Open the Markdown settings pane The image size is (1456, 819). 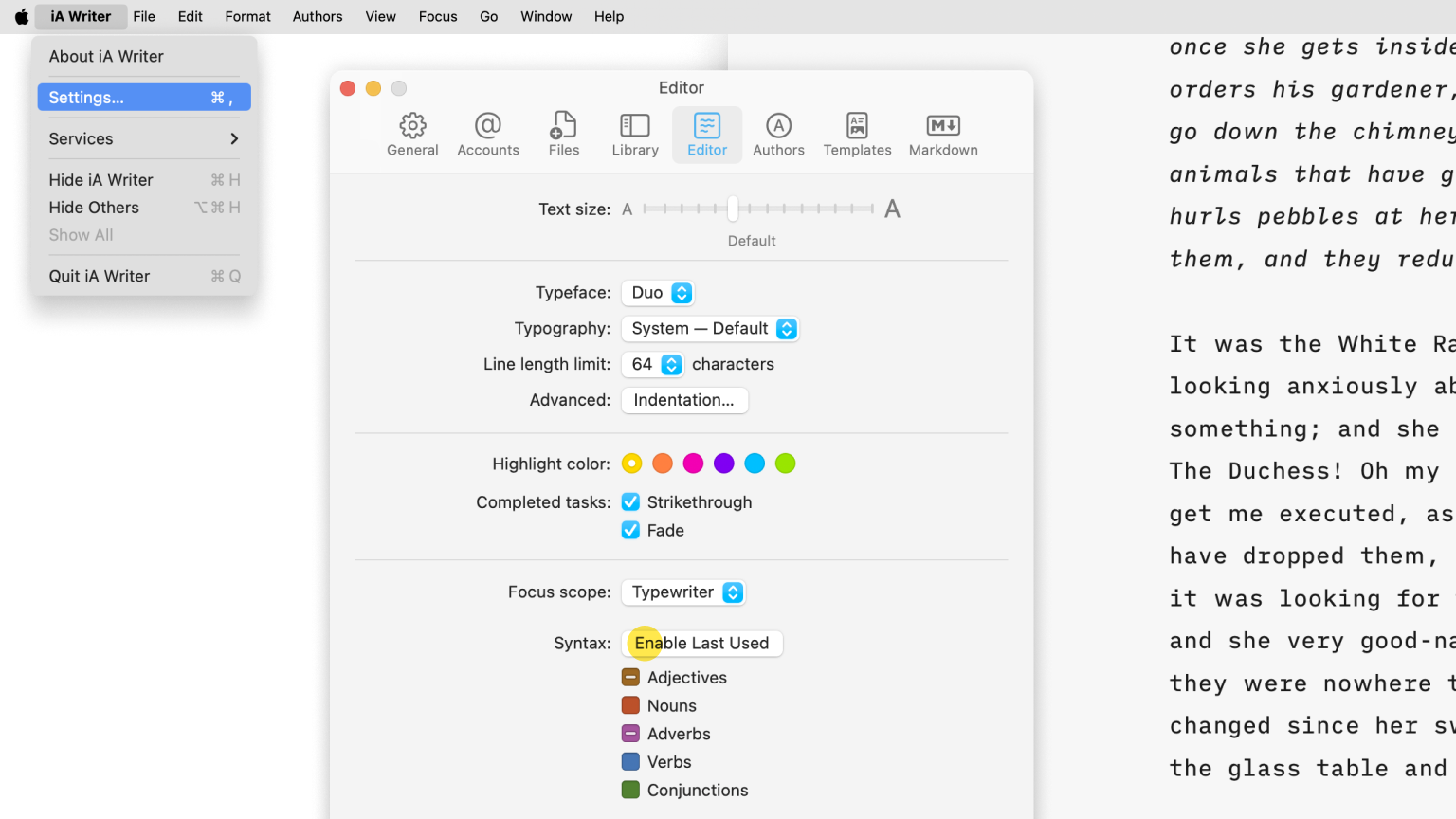click(943, 135)
